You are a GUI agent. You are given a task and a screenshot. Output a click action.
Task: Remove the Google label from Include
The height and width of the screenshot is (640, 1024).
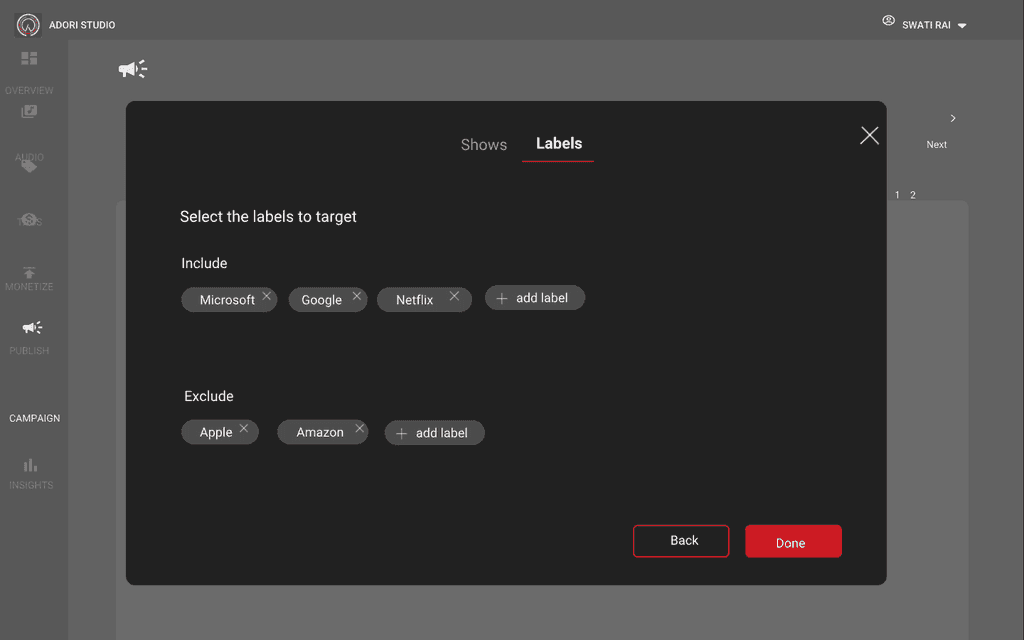tap(357, 296)
